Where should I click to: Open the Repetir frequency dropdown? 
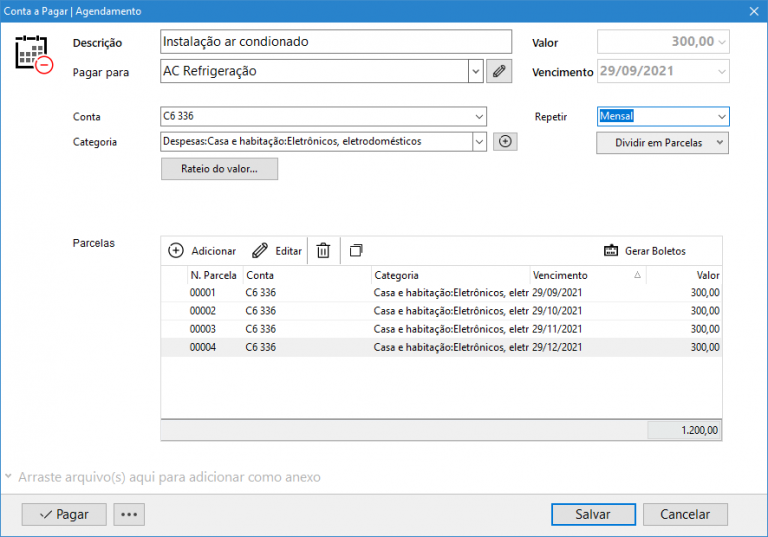(x=721, y=117)
